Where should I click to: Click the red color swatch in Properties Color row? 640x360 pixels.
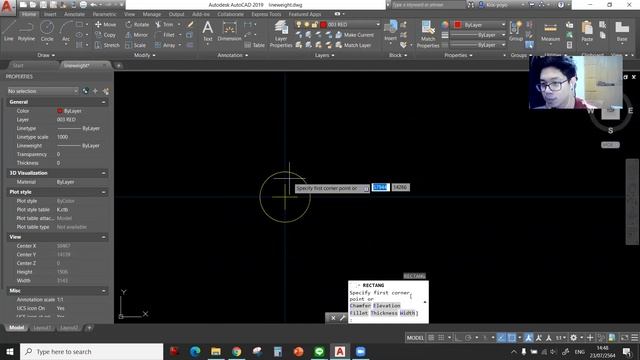[x=60, y=111]
